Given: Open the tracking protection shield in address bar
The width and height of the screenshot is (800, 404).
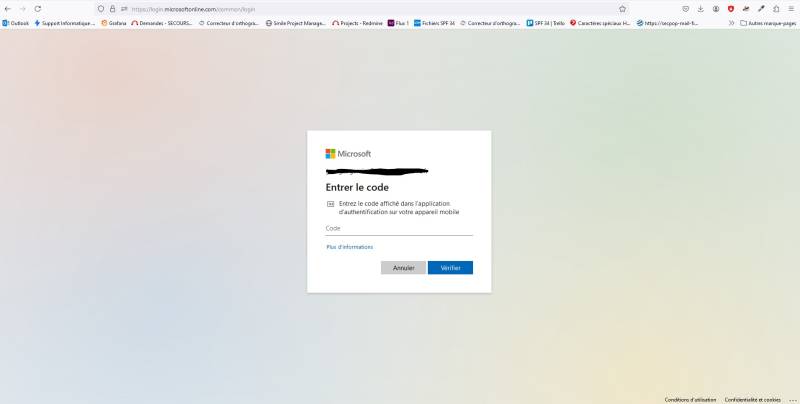Looking at the screenshot, I should 101,9.
